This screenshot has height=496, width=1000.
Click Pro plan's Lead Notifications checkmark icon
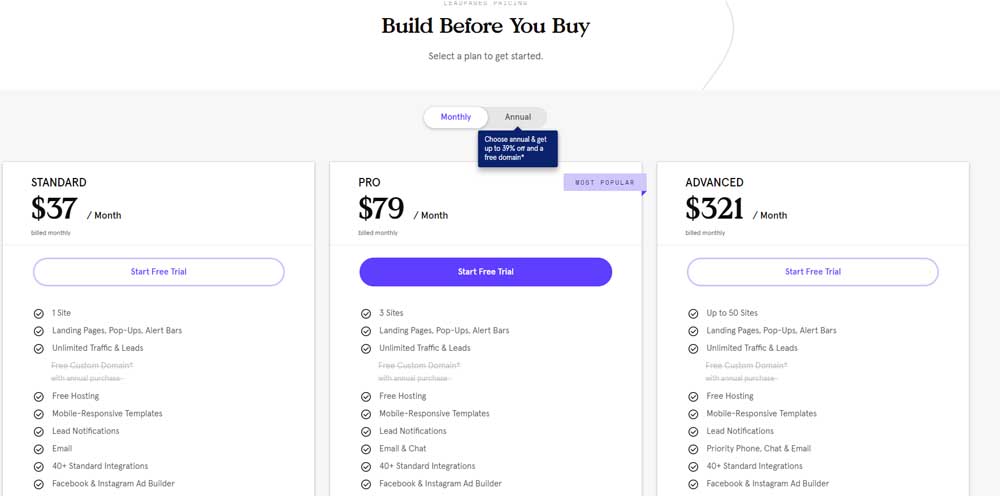point(366,431)
